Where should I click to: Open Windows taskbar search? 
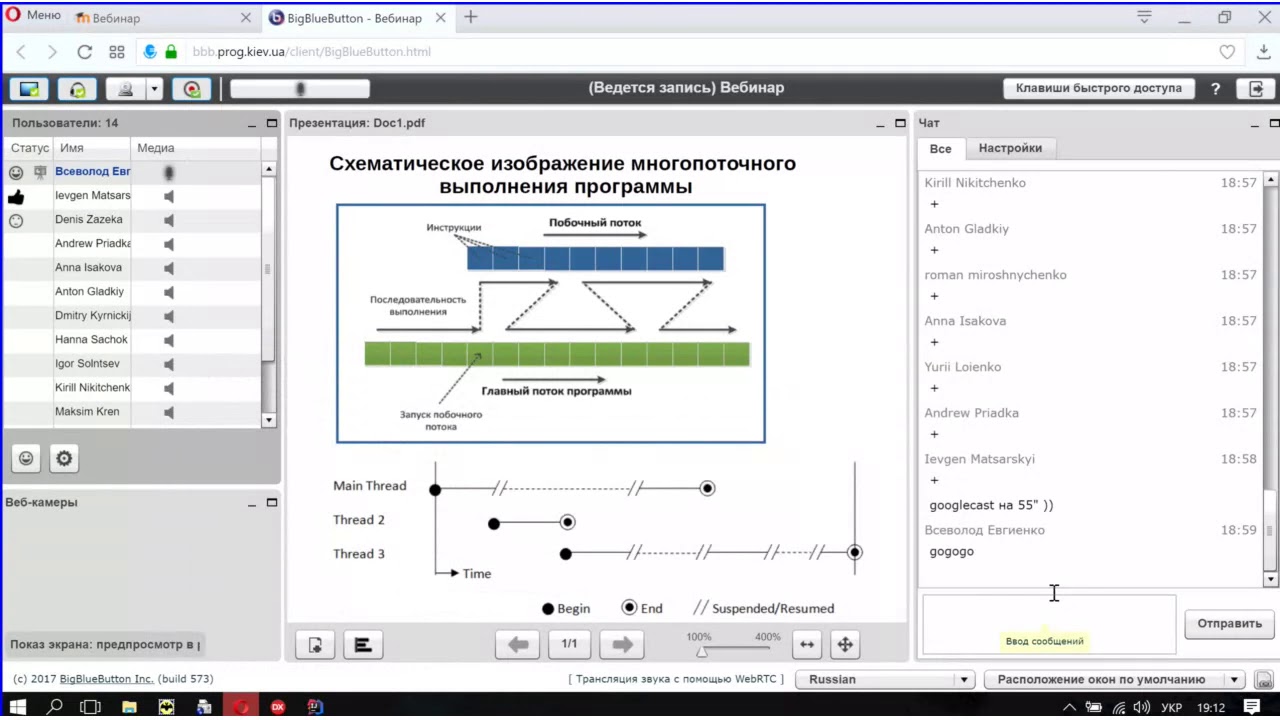[x=55, y=707]
